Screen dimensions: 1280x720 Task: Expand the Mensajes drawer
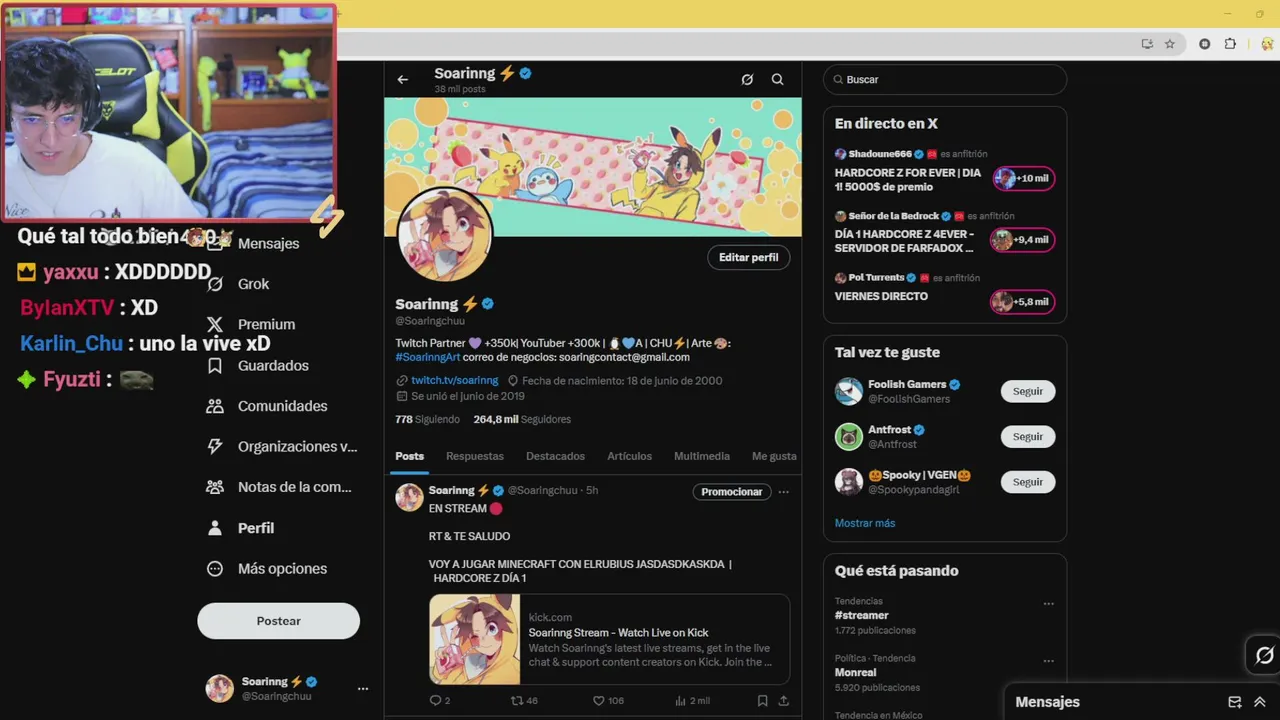coord(1259,702)
